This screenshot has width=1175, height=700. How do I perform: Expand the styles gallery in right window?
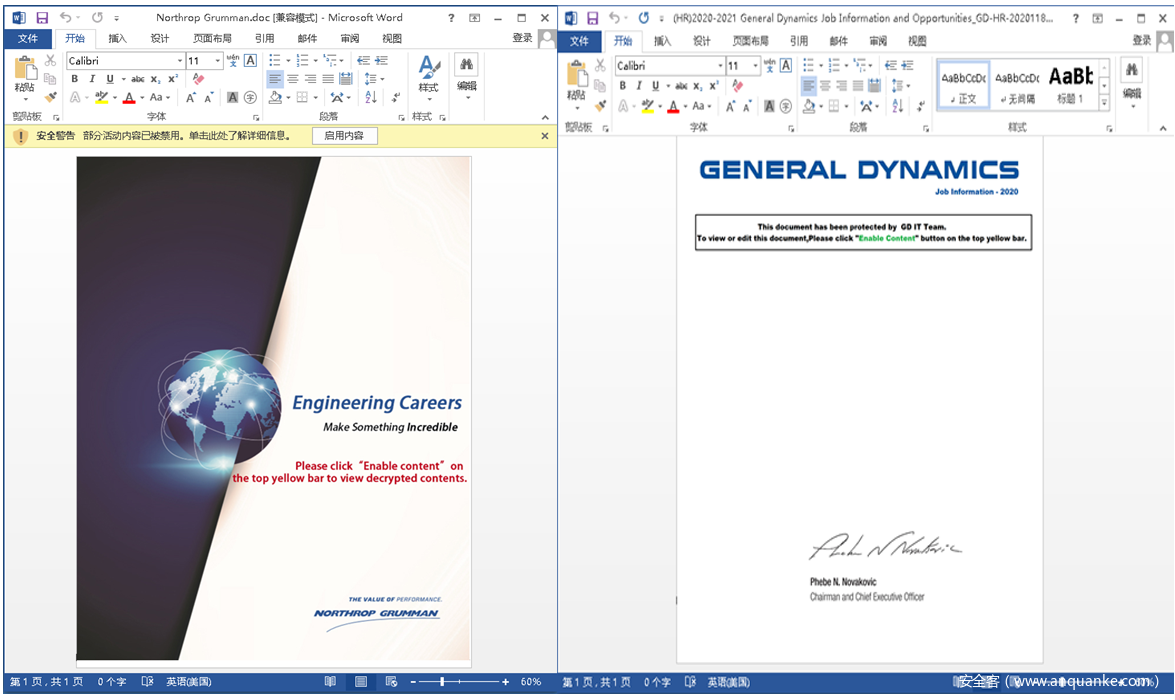pyautogui.click(x=1104, y=102)
